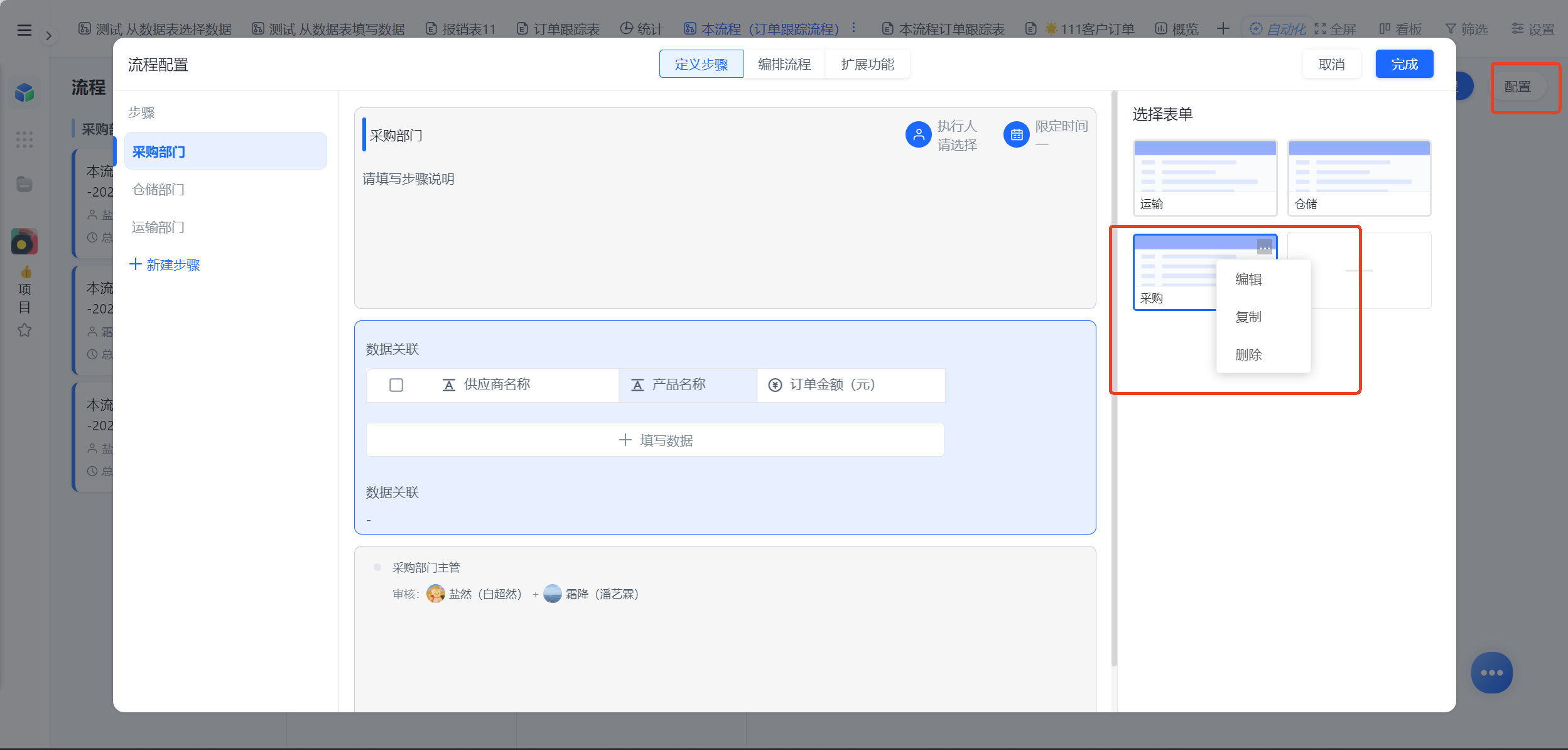The height and width of the screenshot is (750, 1568).
Task: Open the colorful camera app icon in sidebar
Action: coord(24,241)
